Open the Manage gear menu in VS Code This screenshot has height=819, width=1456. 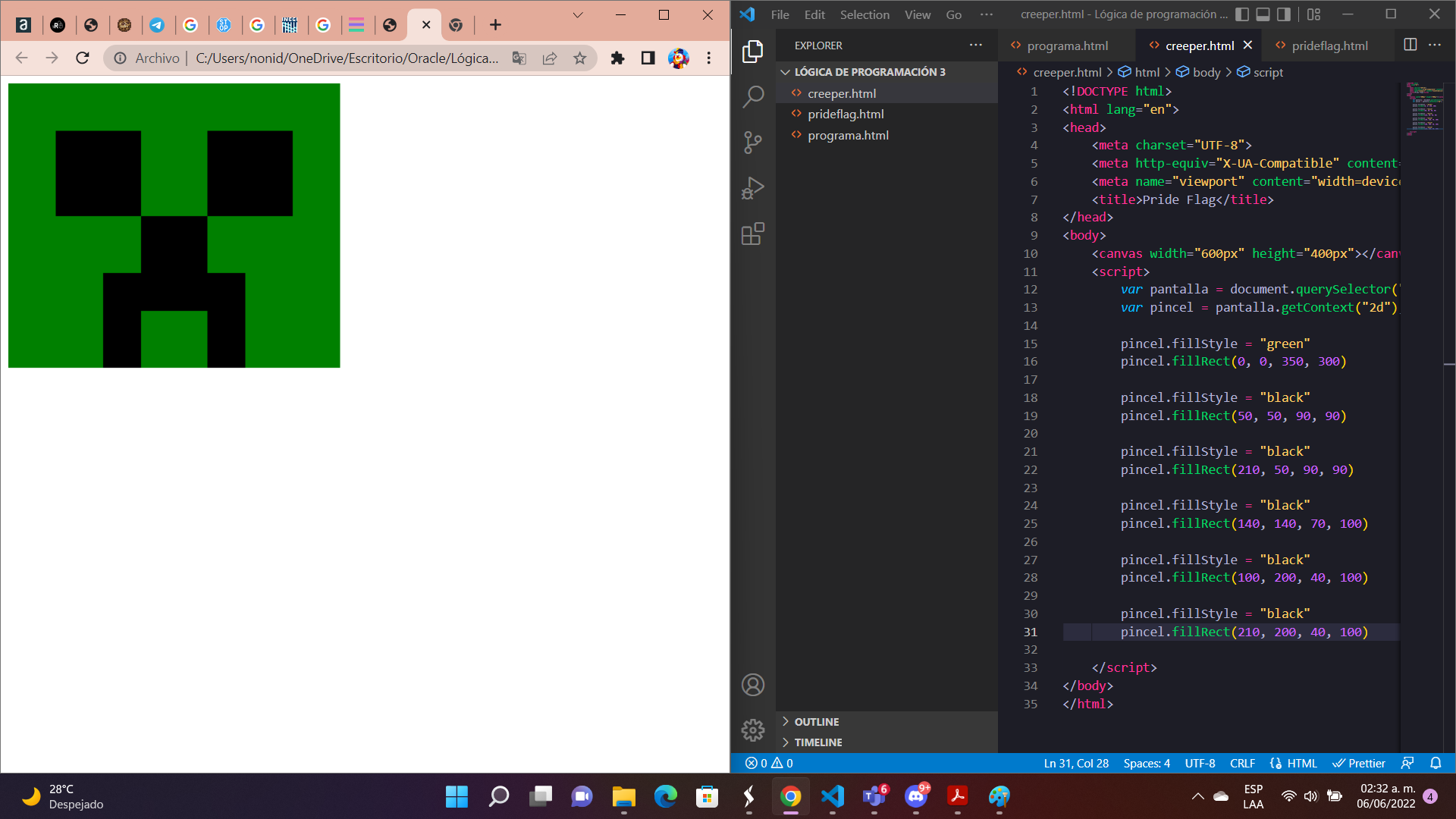point(752,730)
